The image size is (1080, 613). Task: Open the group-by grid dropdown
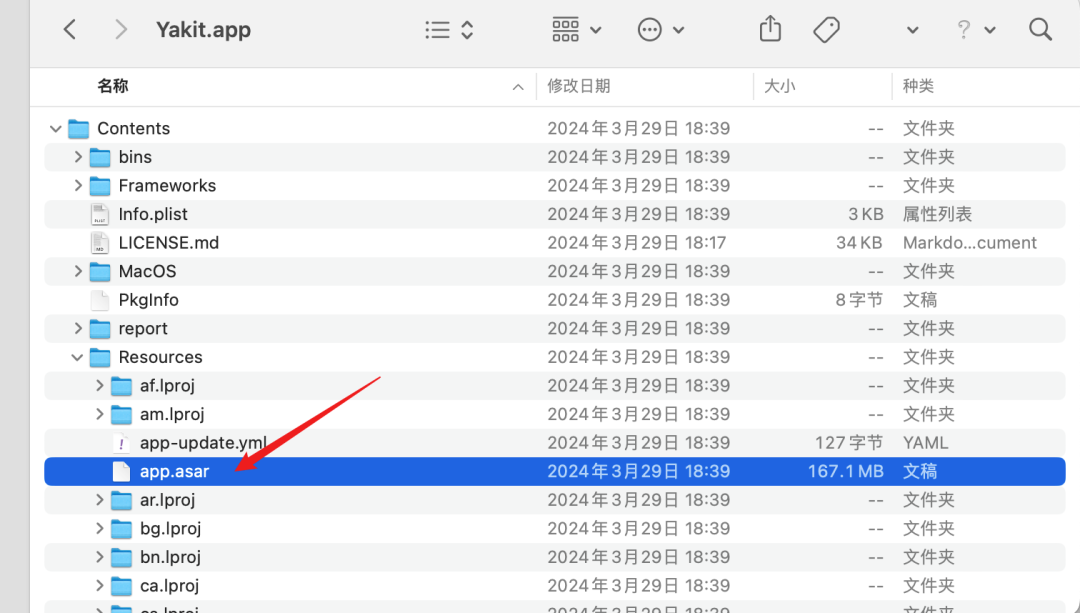tap(577, 30)
